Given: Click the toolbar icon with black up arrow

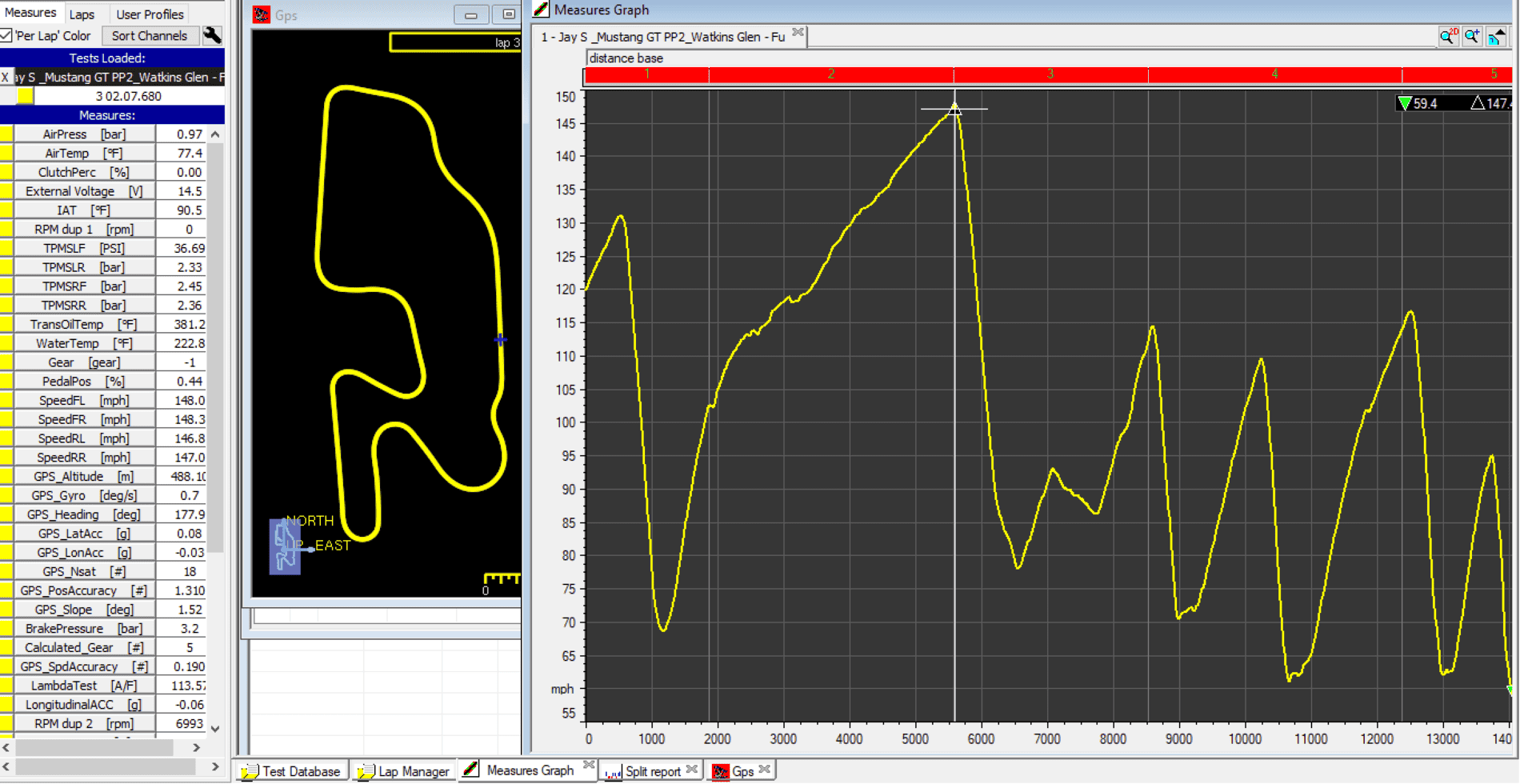Looking at the screenshot, I should click(x=1497, y=36).
